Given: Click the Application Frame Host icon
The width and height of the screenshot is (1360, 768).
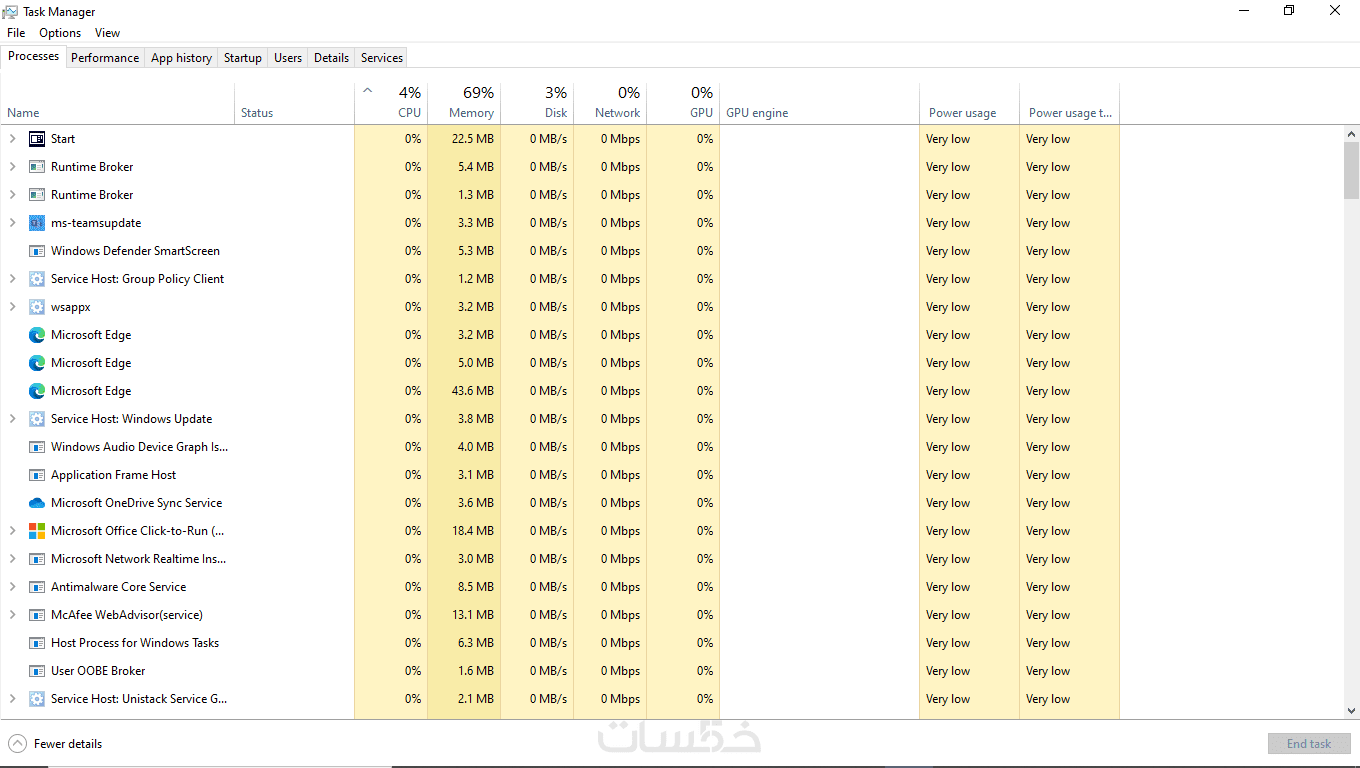Looking at the screenshot, I should pos(37,475).
